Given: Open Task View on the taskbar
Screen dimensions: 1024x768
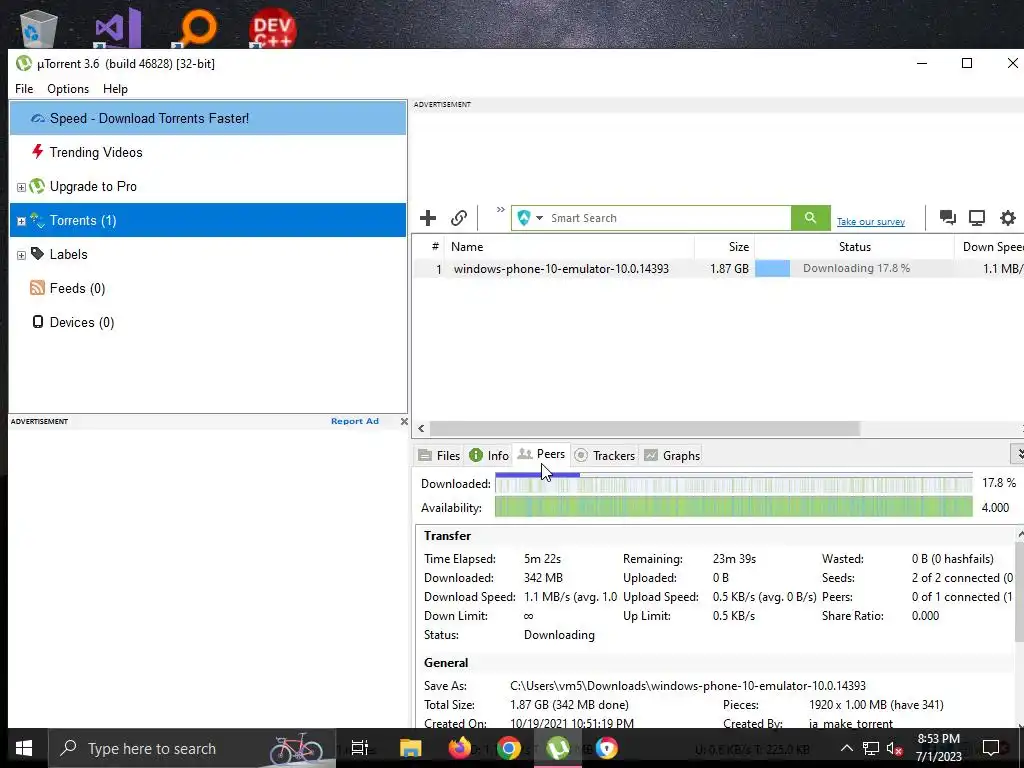Looking at the screenshot, I should [x=360, y=748].
